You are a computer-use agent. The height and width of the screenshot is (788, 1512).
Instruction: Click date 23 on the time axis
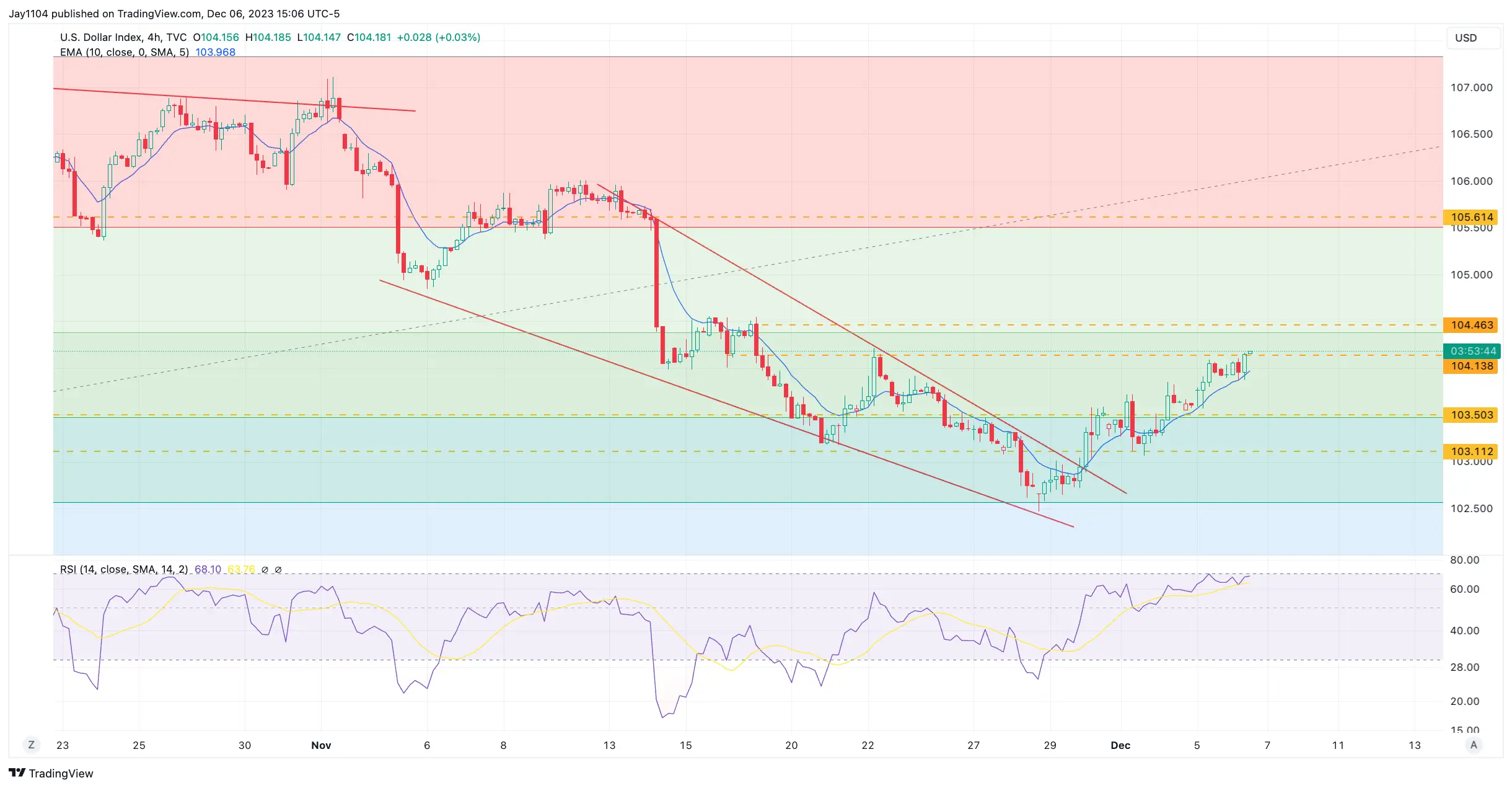pos(63,745)
